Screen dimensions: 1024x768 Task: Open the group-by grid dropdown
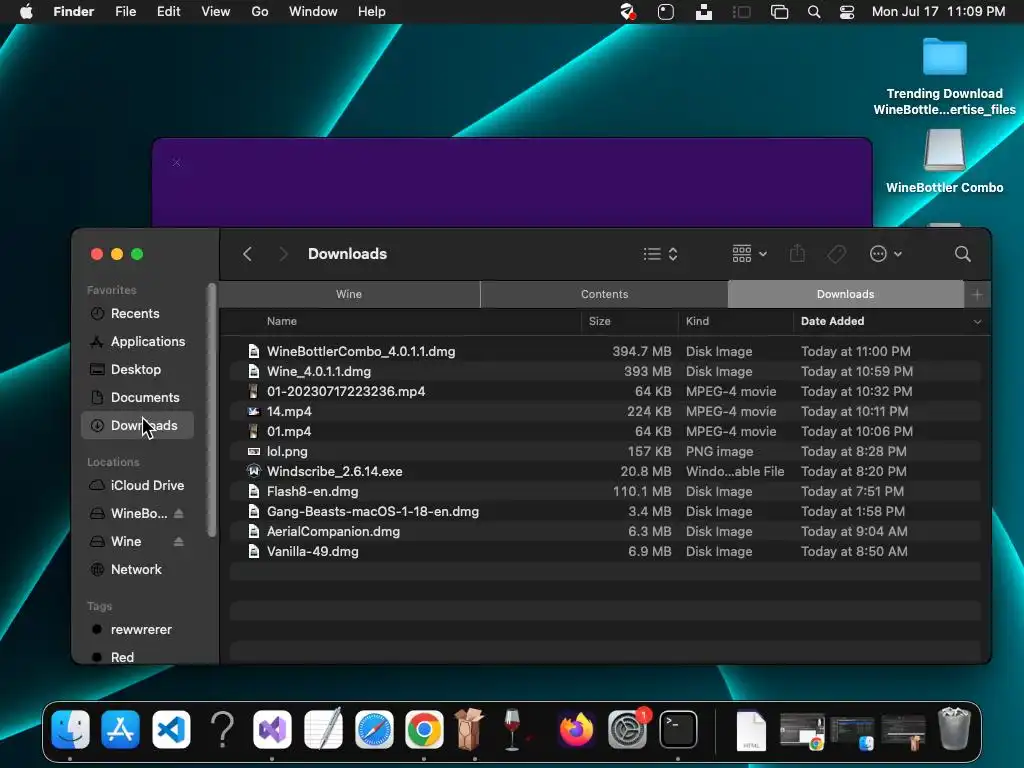point(749,254)
